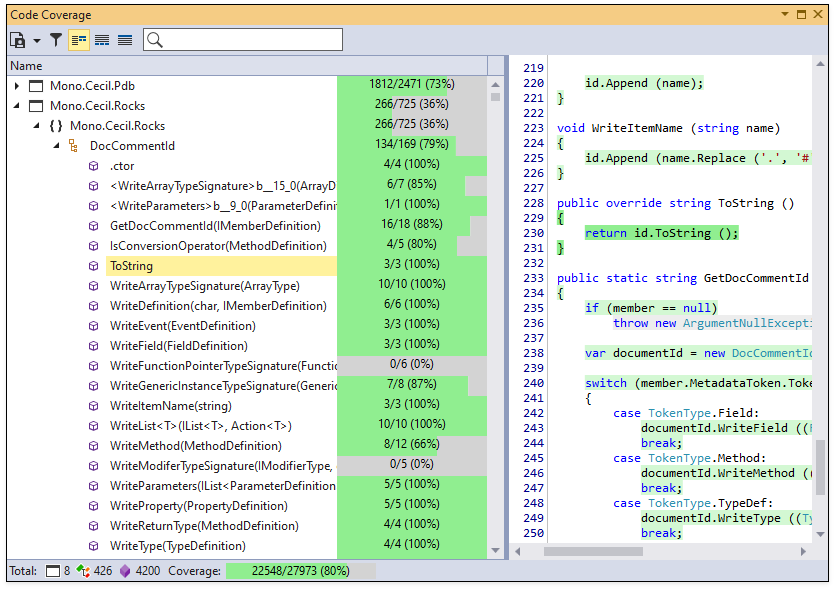The height and width of the screenshot is (590, 835).
Task: Click the method icon beside GetDocCommentId(IMemberDefinition)
Action: (94, 226)
